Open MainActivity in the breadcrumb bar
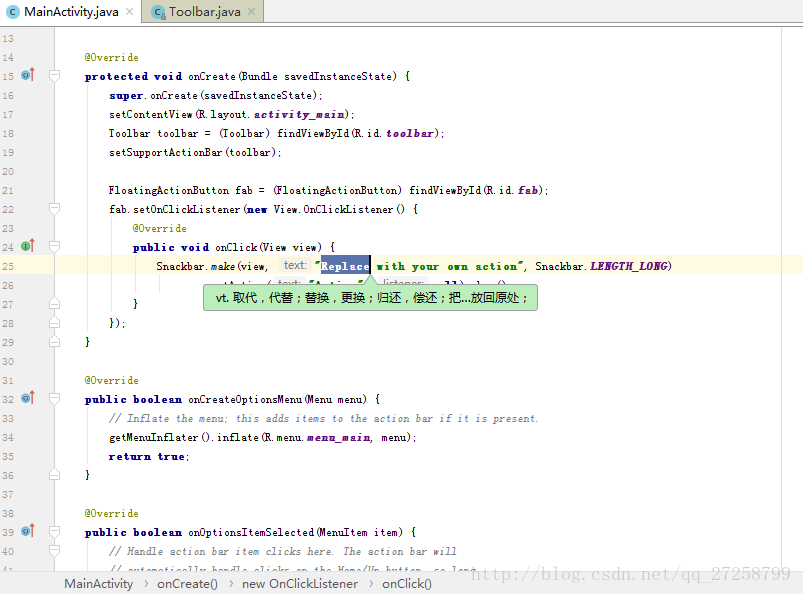The image size is (803, 594). pyautogui.click(x=98, y=584)
